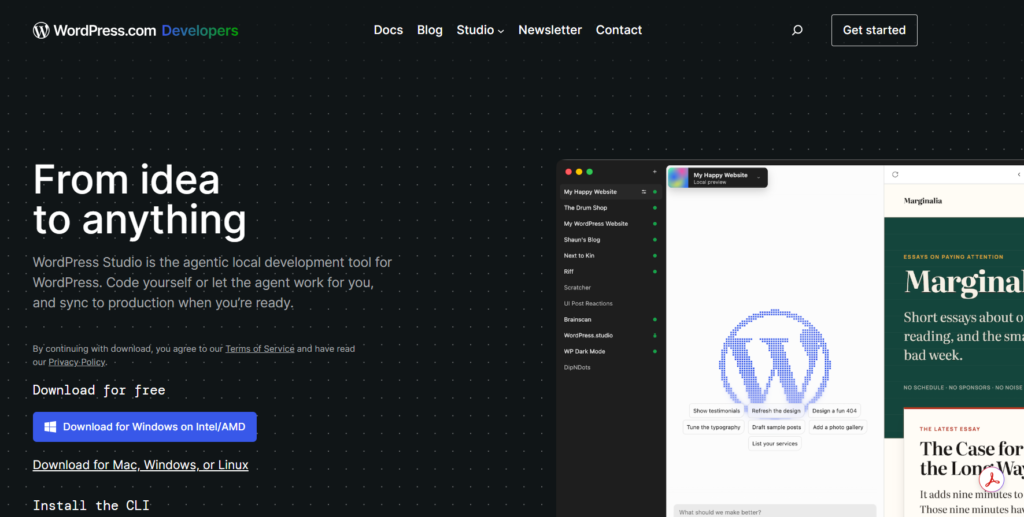Click the Design a fun 404 chip
Viewport: 1024px width, 517px height.
[x=834, y=411]
